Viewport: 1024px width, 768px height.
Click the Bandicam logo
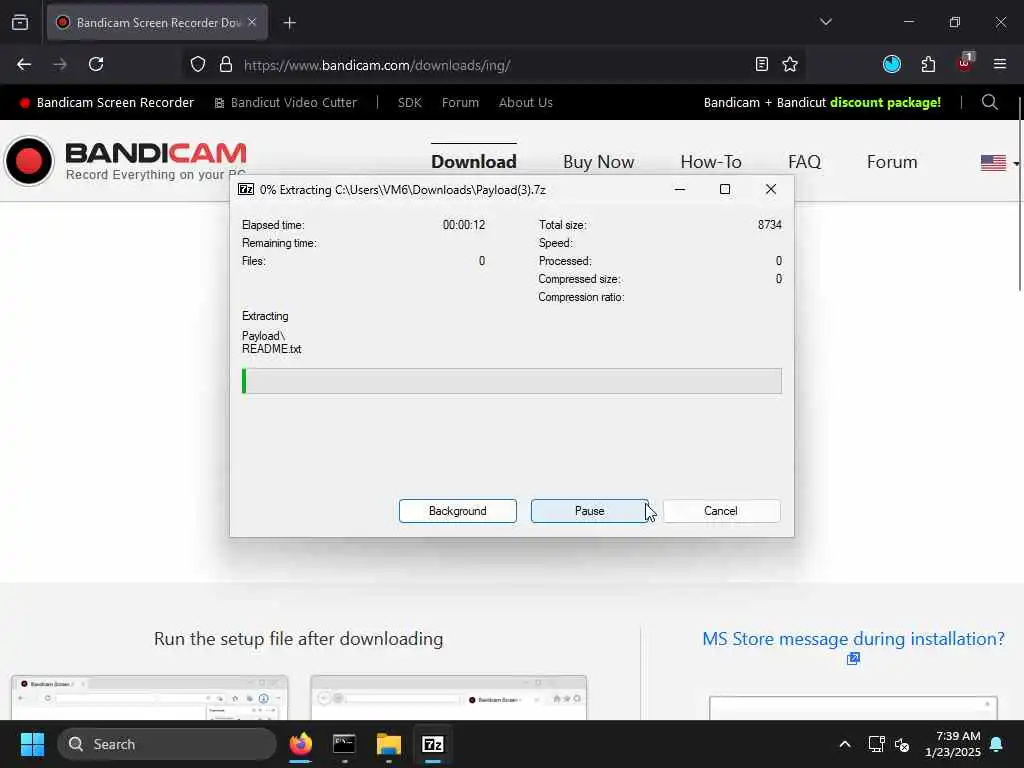tap(125, 161)
